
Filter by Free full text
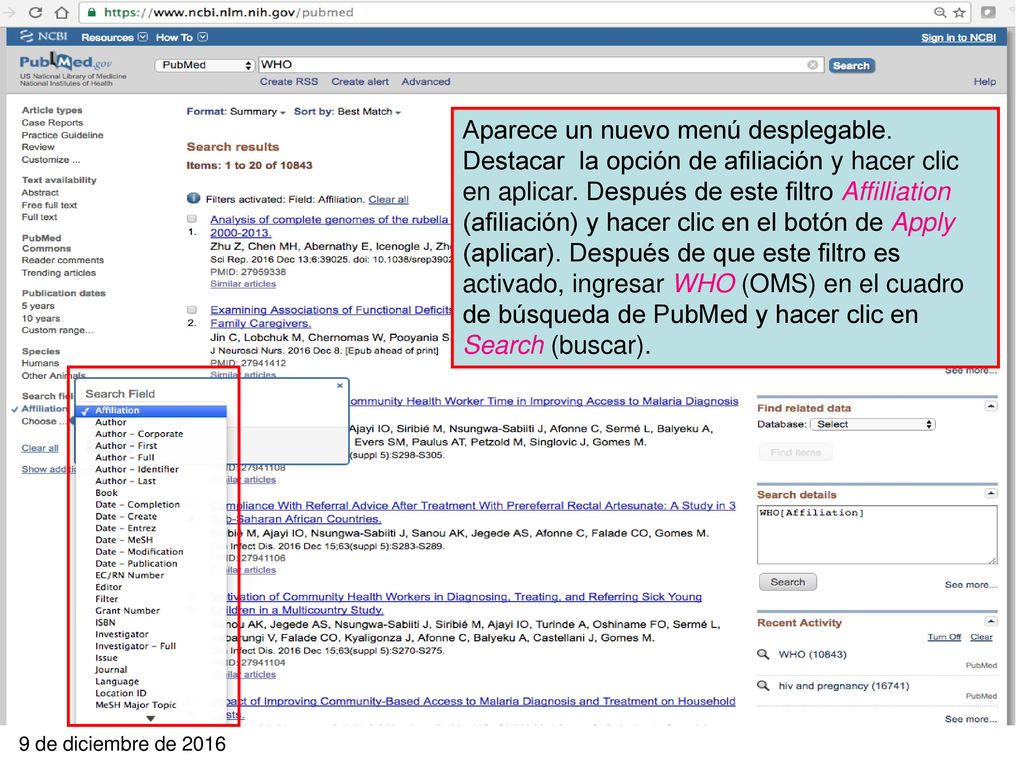click(50, 205)
